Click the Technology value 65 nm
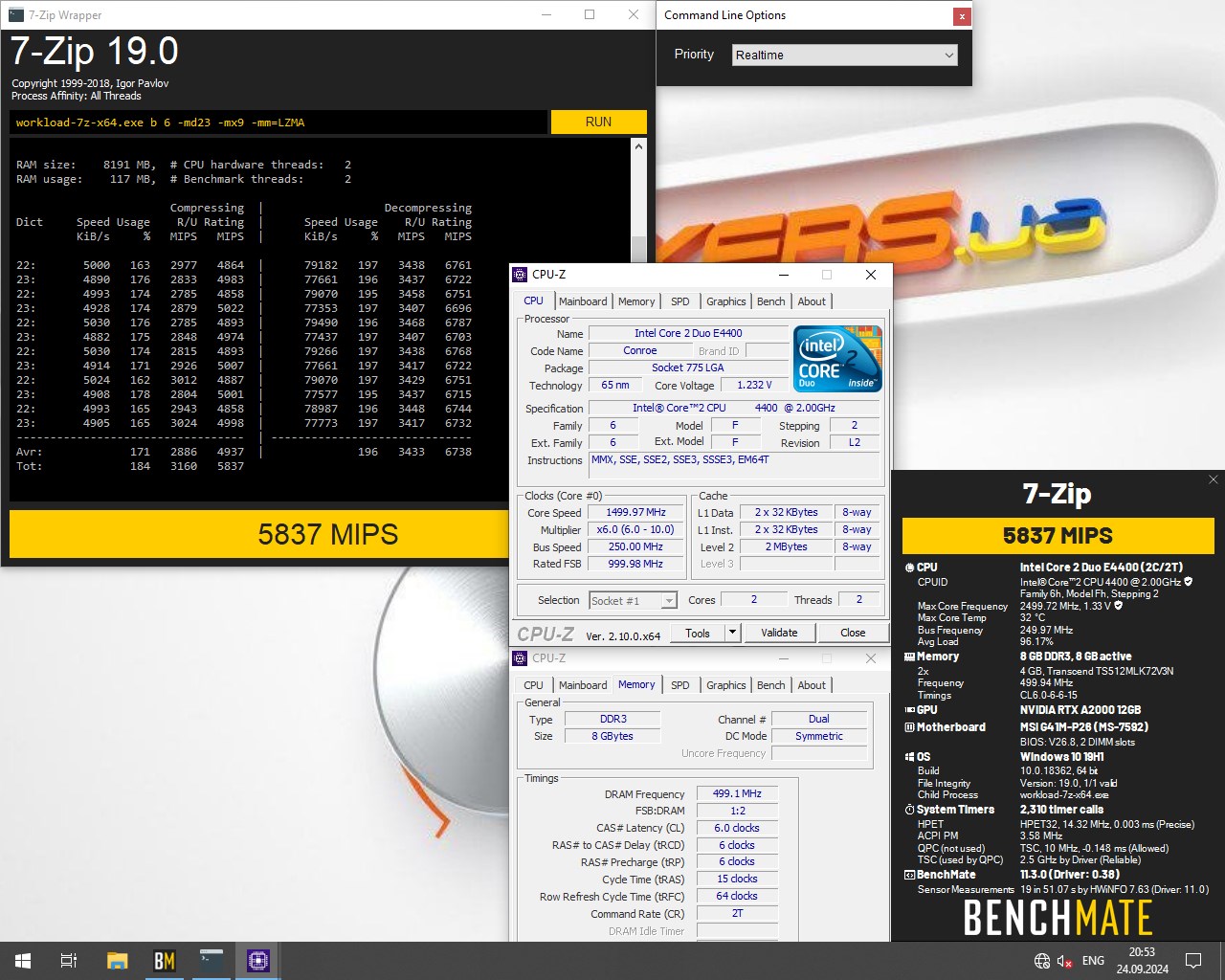 [x=615, y=385]
